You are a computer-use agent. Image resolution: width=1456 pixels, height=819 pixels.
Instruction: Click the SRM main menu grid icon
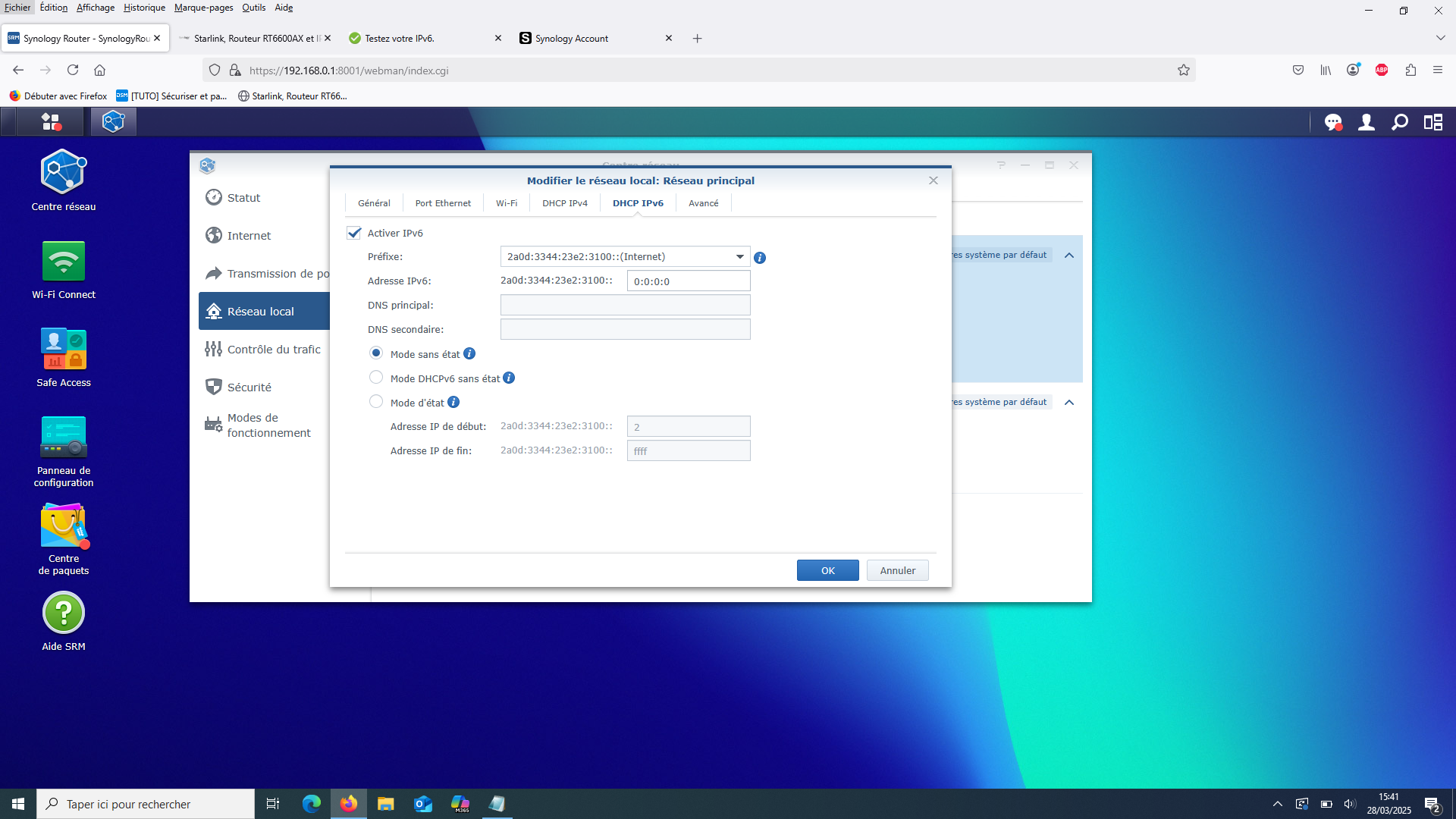pos(51,122)
